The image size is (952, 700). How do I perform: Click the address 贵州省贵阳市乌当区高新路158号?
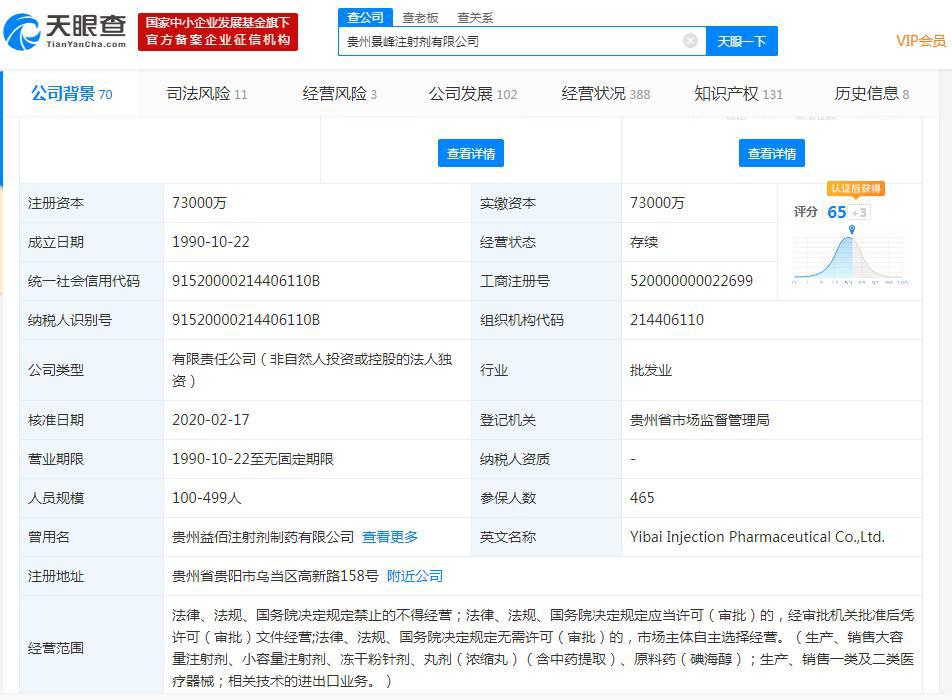275,576
